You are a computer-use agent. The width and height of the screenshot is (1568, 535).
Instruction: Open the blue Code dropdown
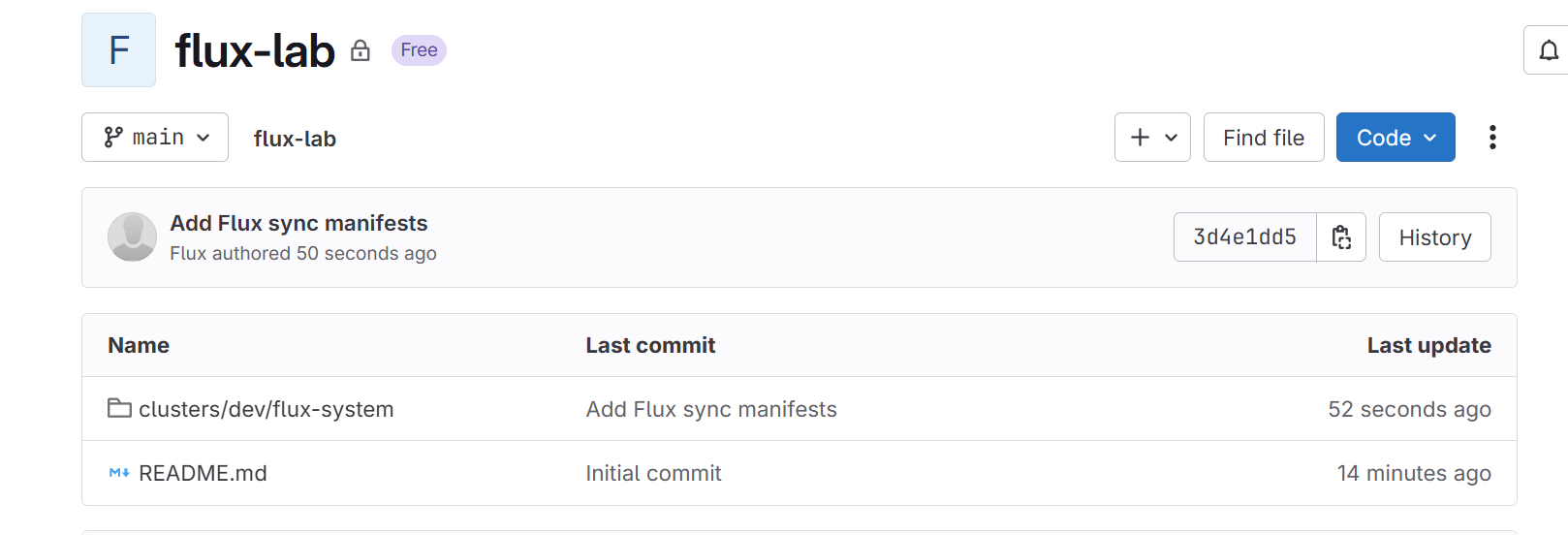(x=1396, y=138)
